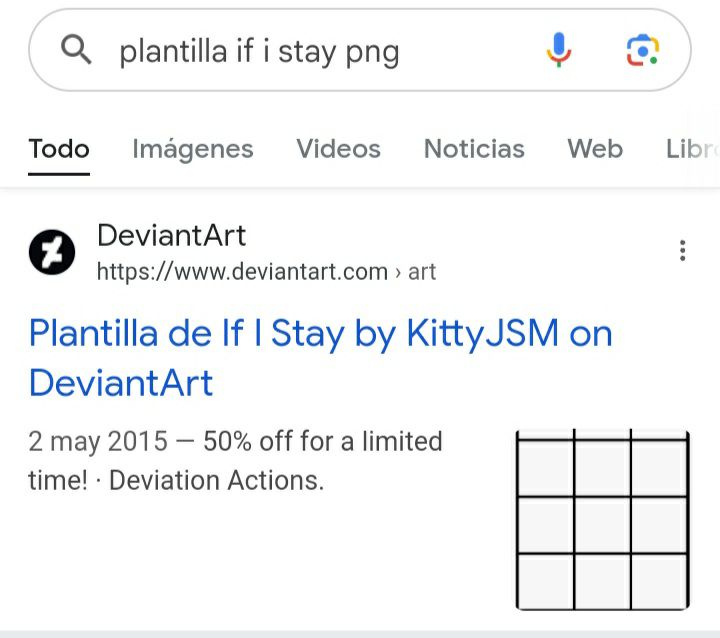Click the DeviantArt favicon logo

pyautogui.click(x=52, y=252)
